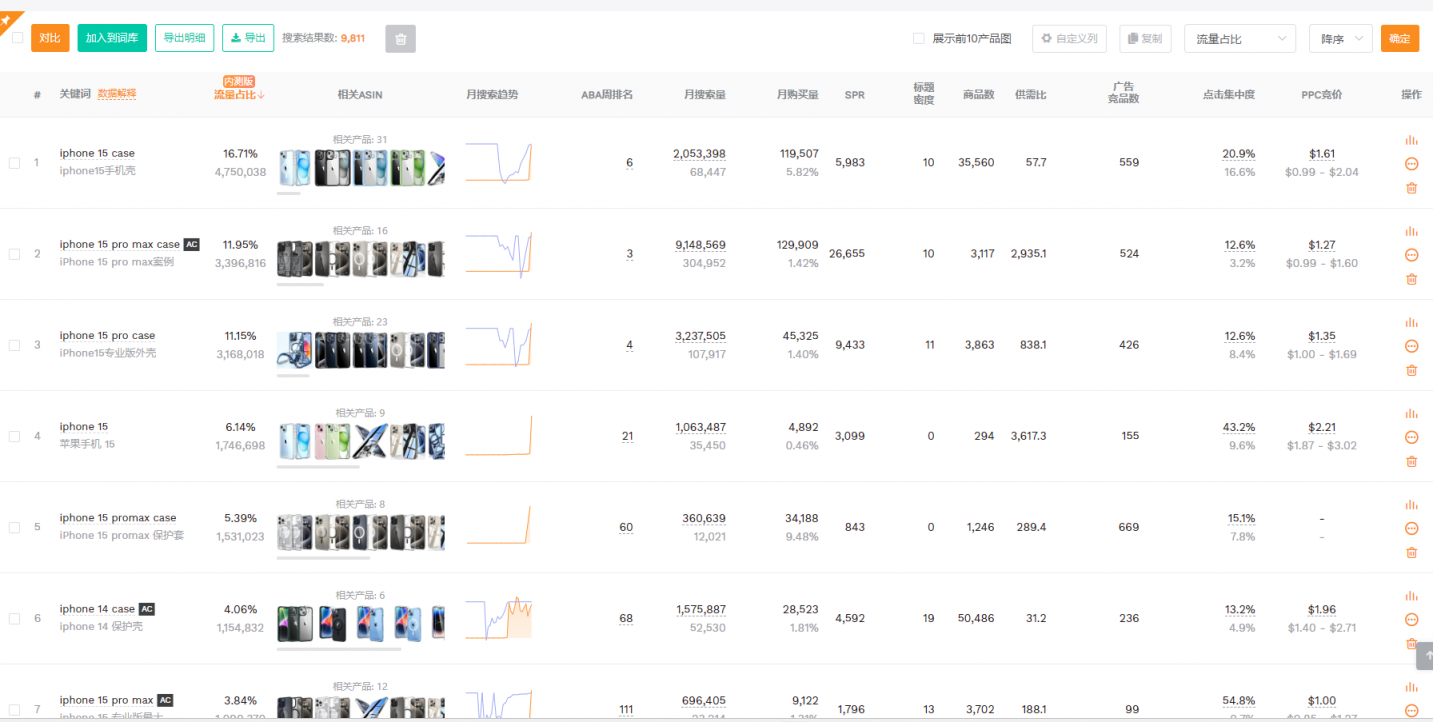Click the keyword text iphone 15 promax case

(118, 518)
